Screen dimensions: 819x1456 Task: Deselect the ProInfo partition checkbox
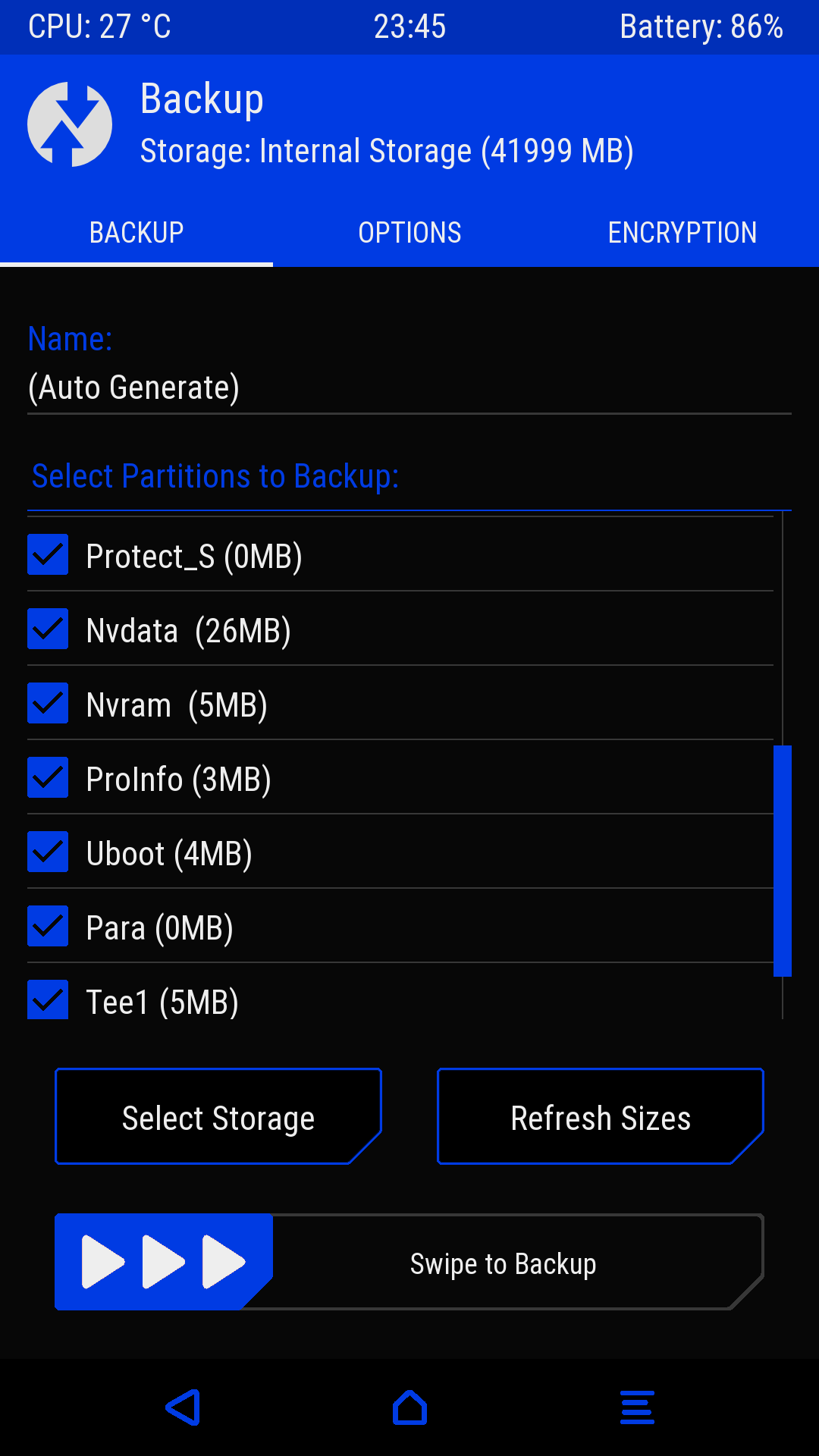pyautogui.click(x=48, y=778)
